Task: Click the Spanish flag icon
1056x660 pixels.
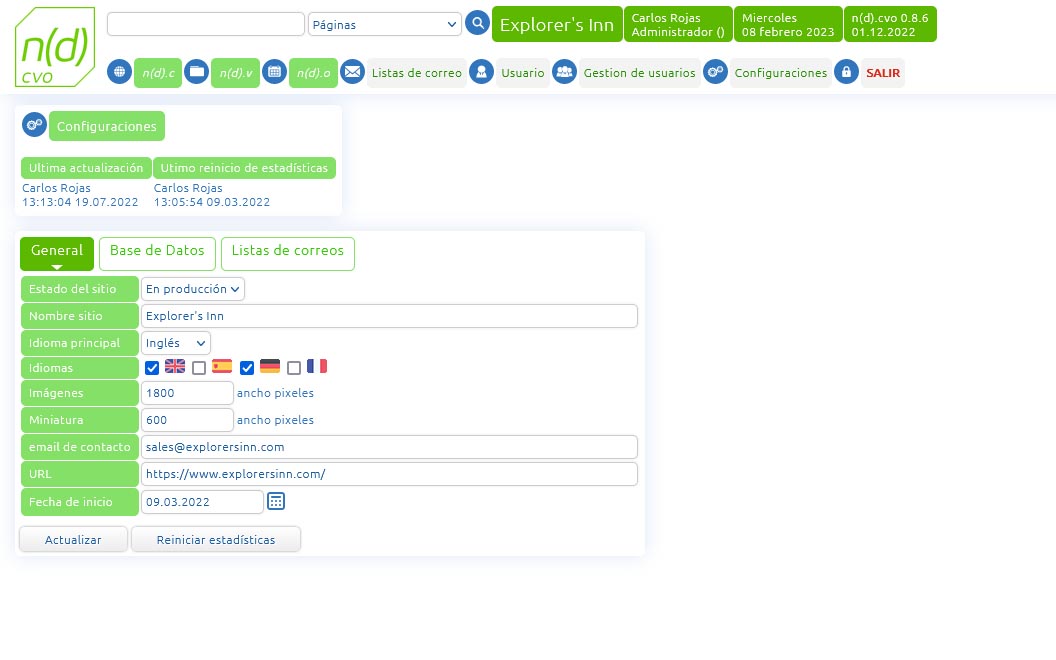Action: coord(222,366)
